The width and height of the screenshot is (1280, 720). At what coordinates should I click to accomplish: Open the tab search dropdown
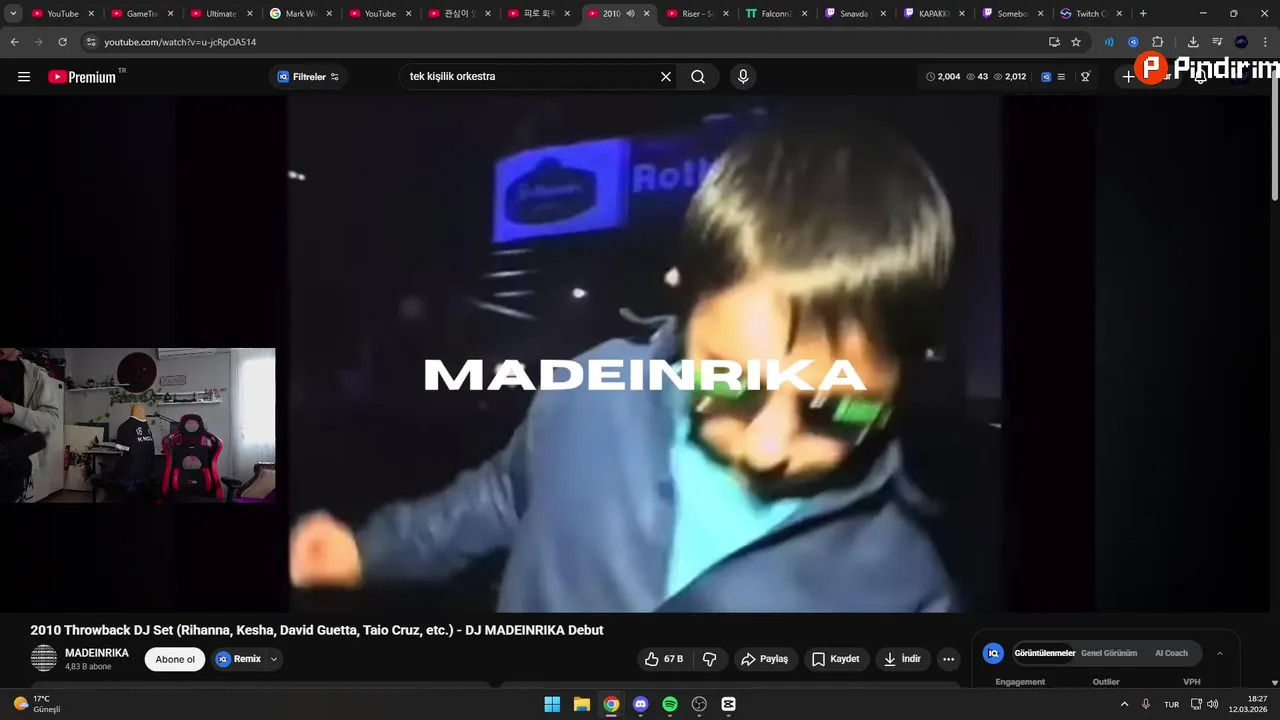click(13, 14)
